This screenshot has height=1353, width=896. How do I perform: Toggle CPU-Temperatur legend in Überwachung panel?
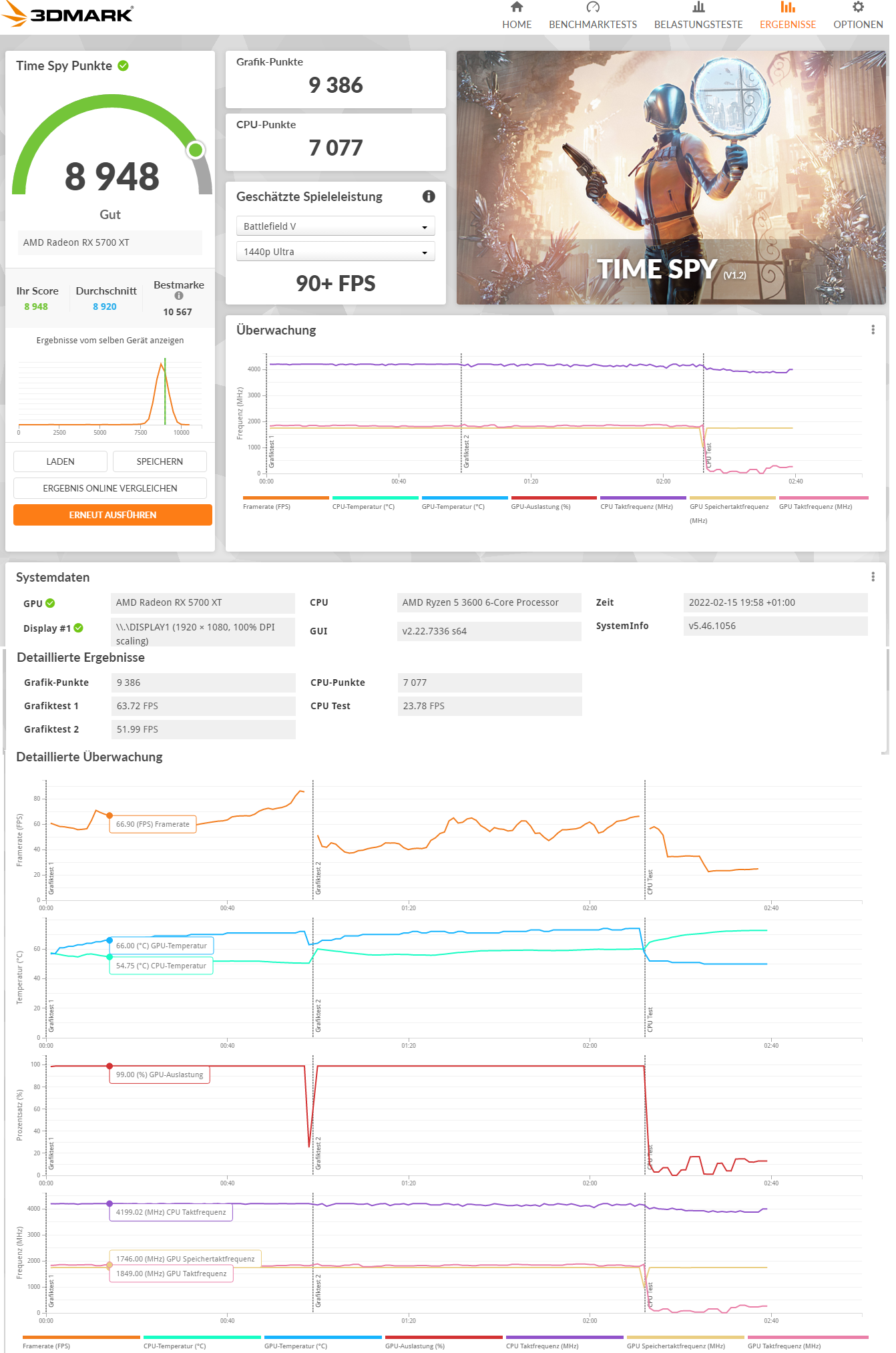tap(375, 504)
